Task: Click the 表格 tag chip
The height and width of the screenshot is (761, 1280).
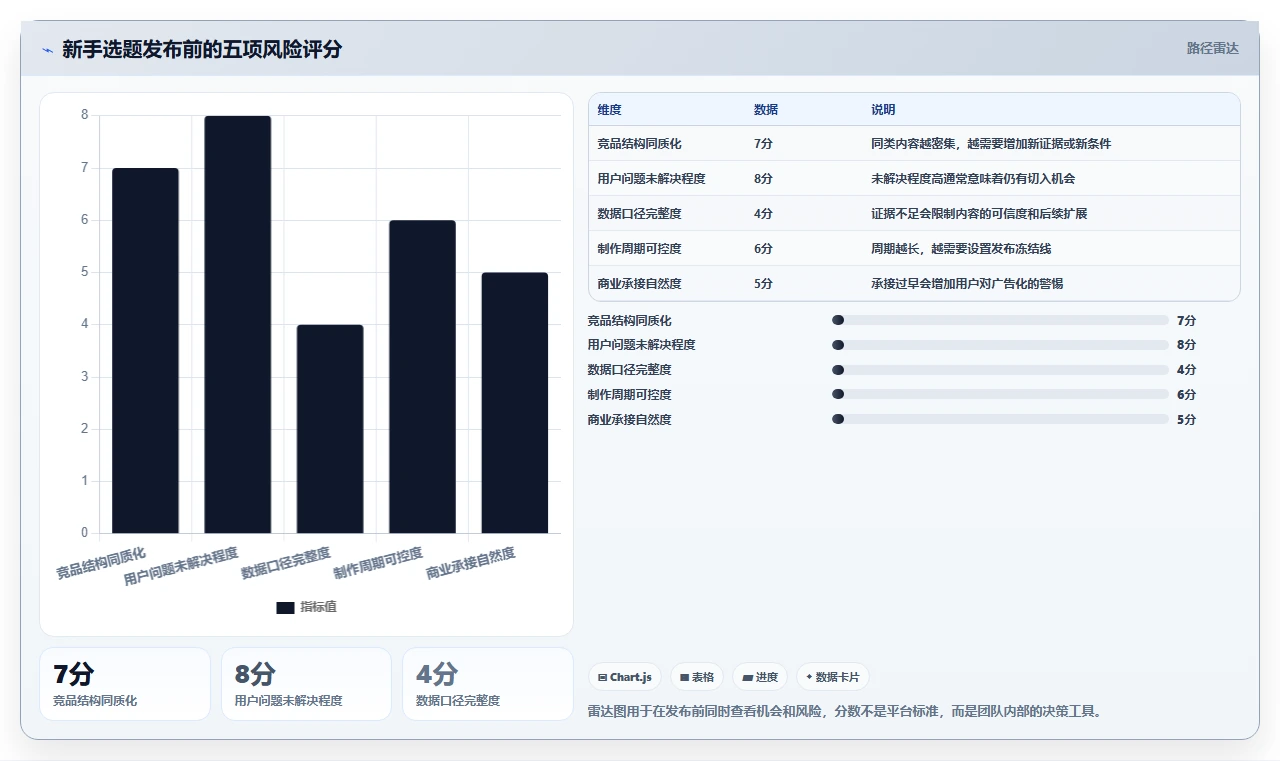Action: click(x=697, y=677)
